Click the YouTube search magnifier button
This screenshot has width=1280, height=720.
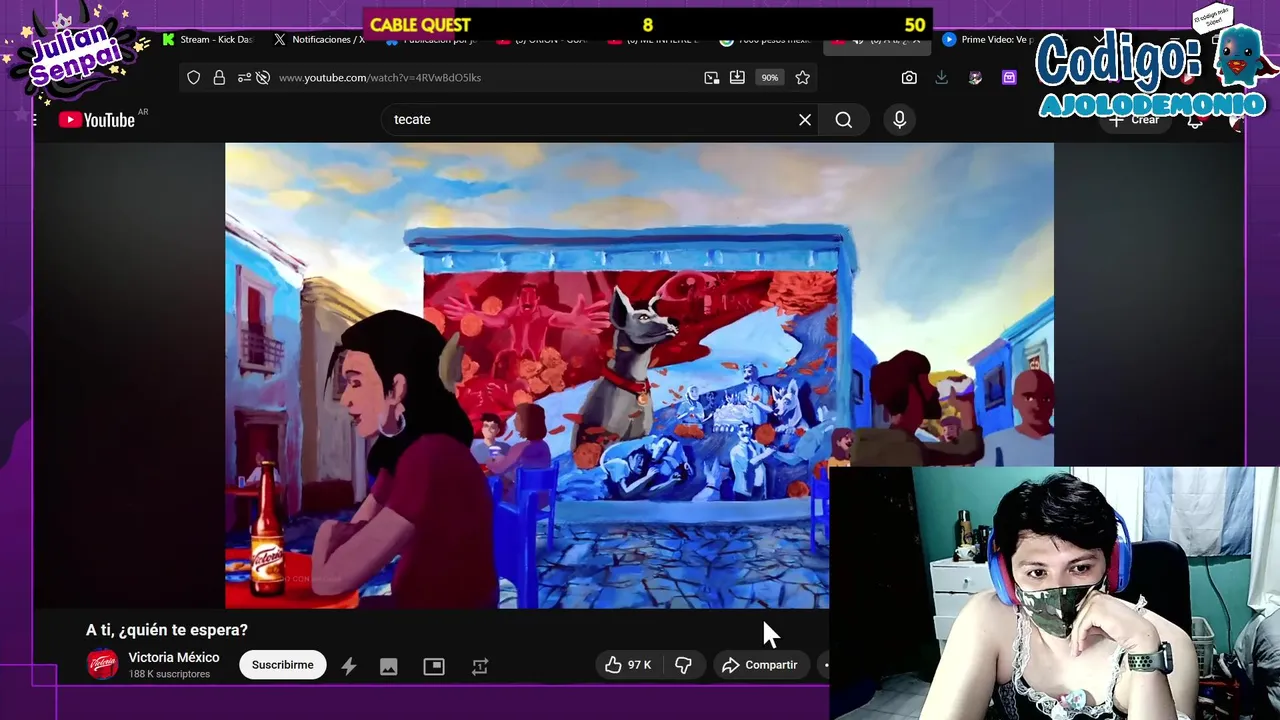pos(844,120)
